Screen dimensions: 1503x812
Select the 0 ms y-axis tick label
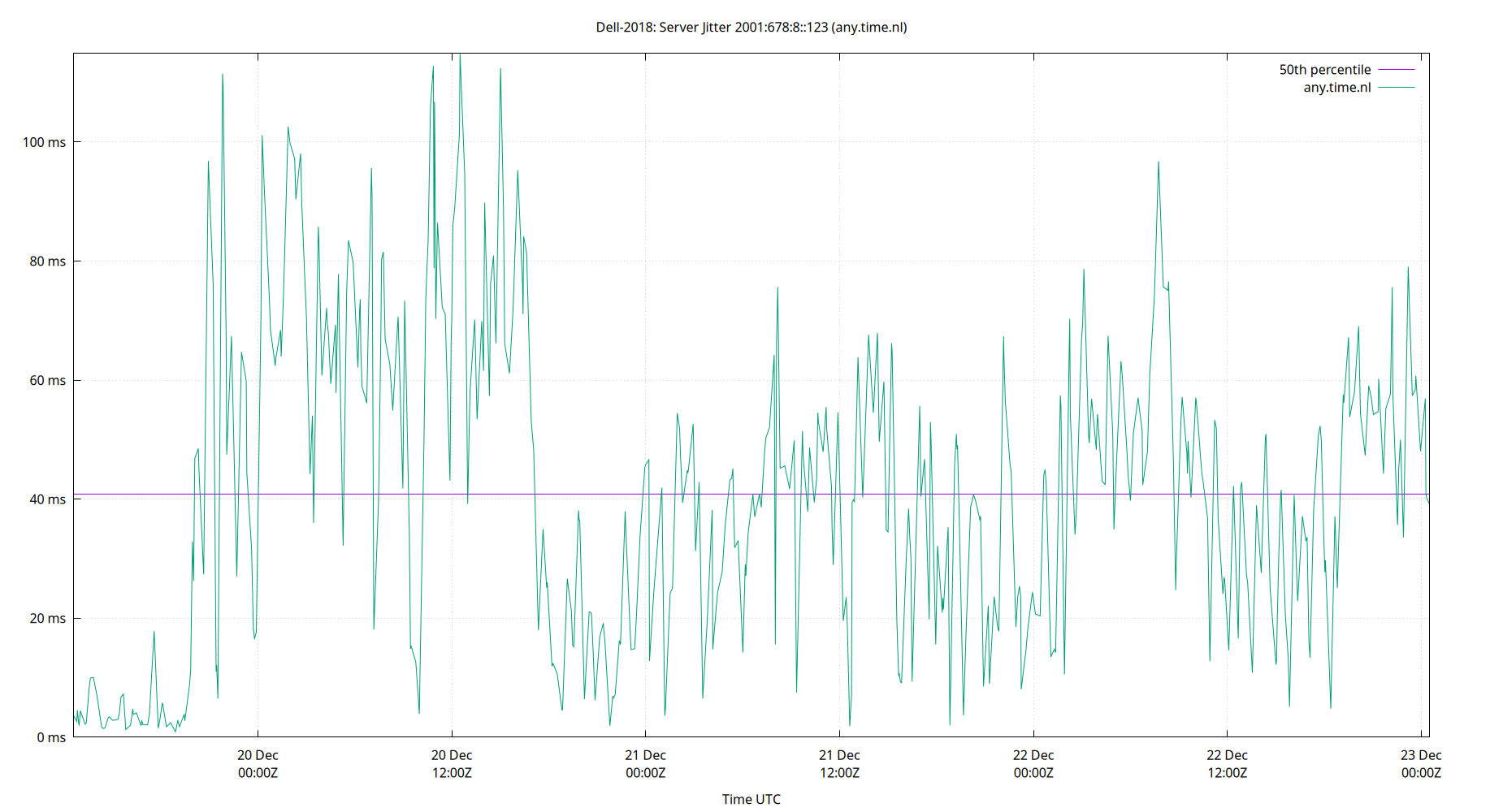point(50,736)
